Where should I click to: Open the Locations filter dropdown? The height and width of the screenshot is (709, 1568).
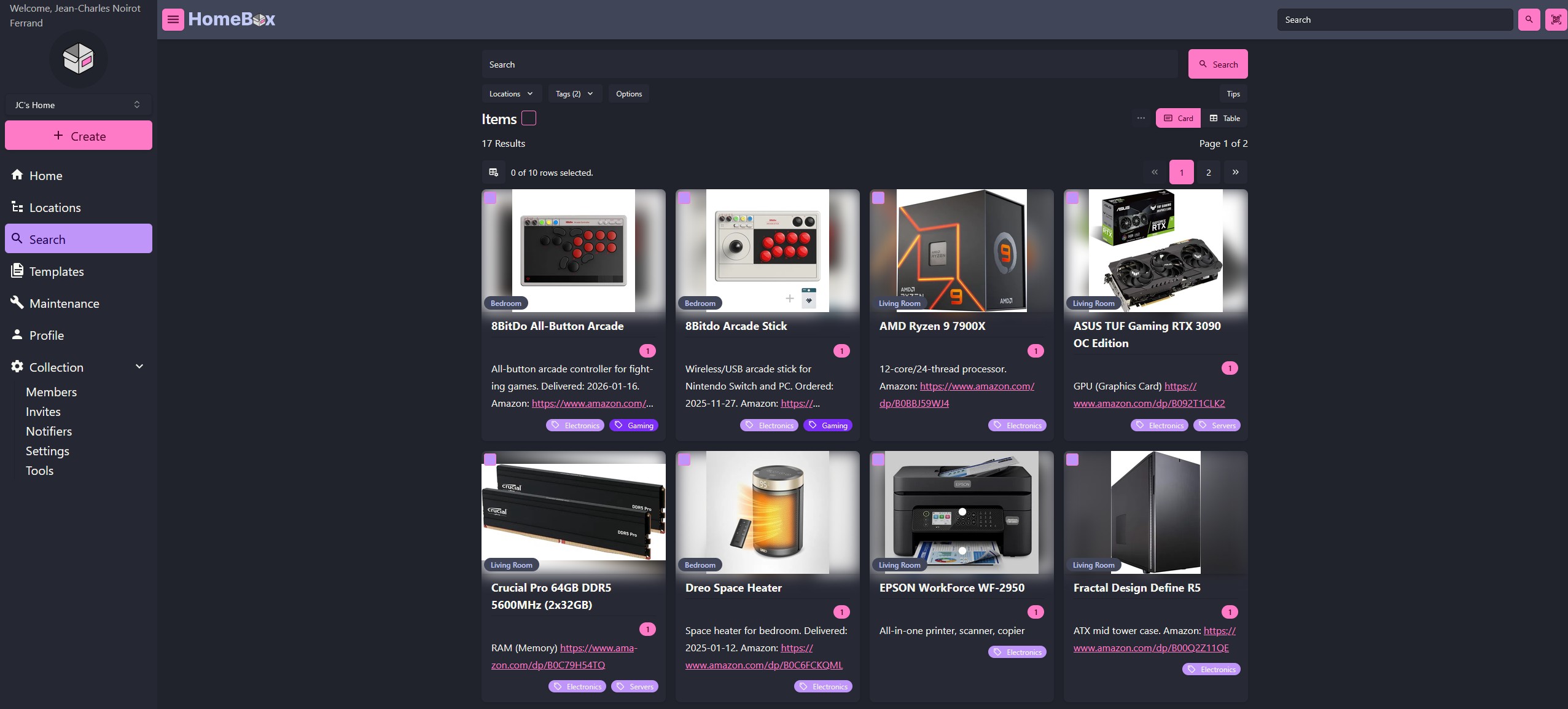512,93
